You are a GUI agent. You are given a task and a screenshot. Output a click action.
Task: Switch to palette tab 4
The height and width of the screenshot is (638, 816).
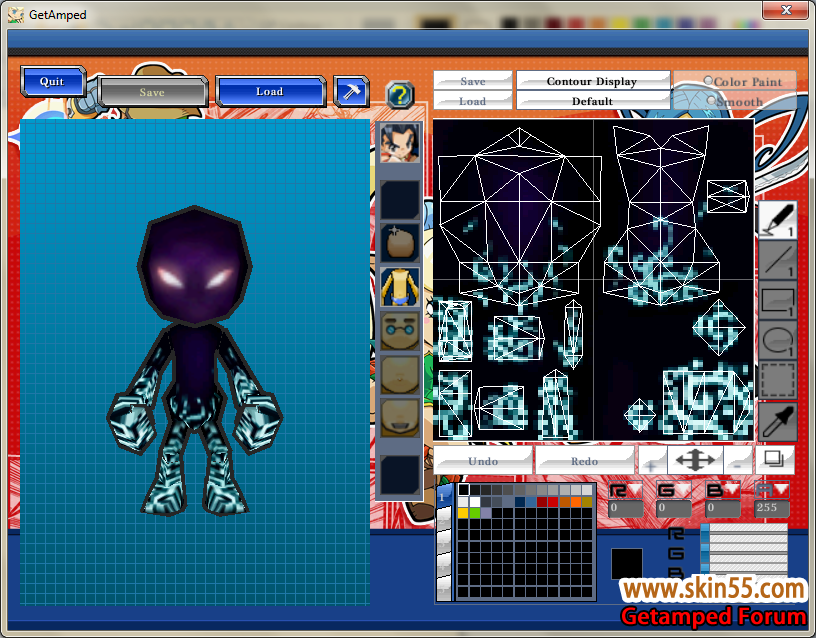[x=444, y=564]
